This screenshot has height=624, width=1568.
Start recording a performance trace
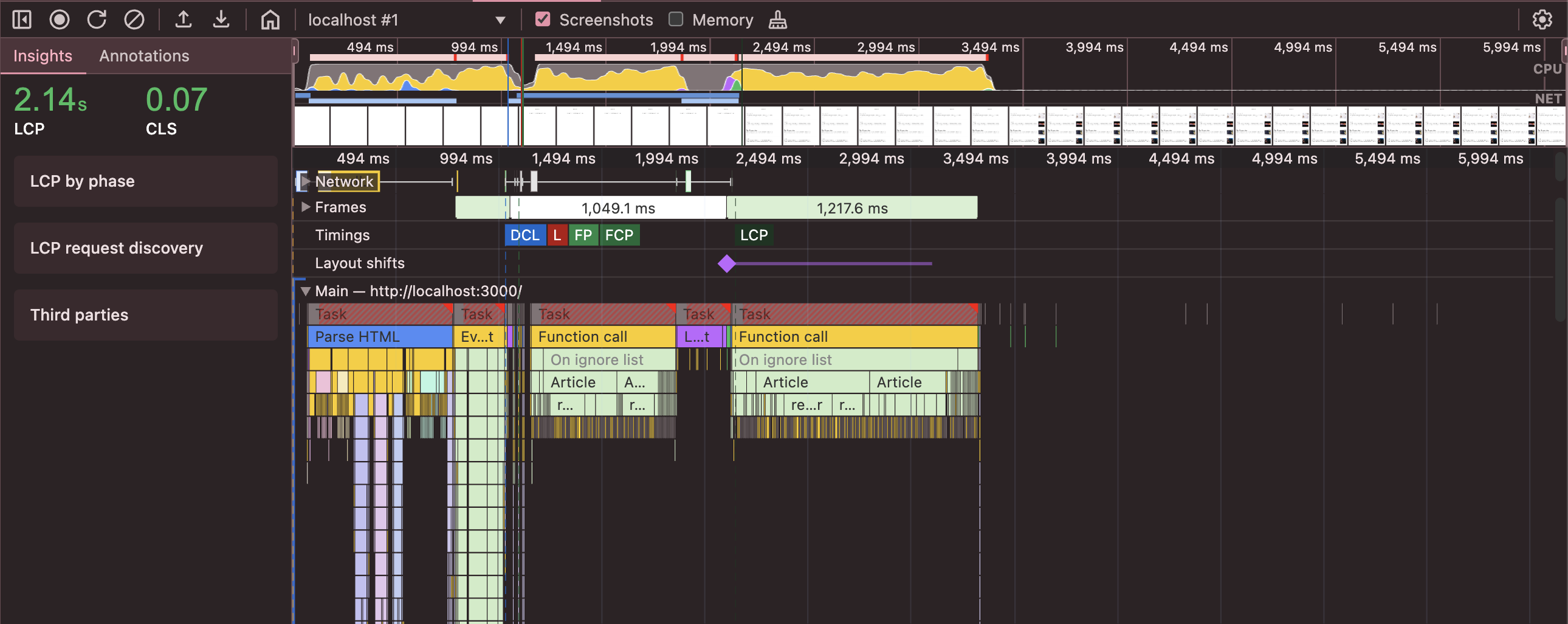[x=60, y=20]
